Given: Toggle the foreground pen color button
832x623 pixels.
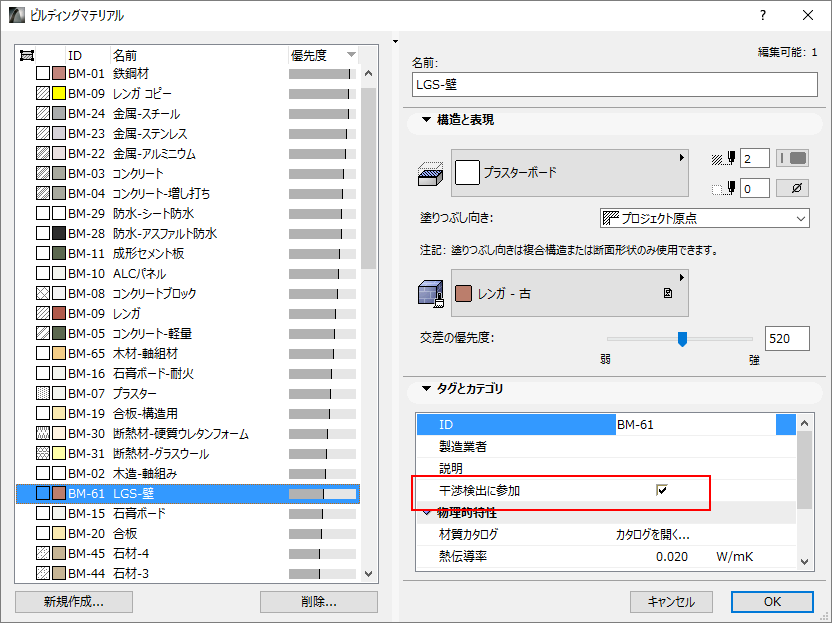Looking at the screenshot, I should point(792,158).
